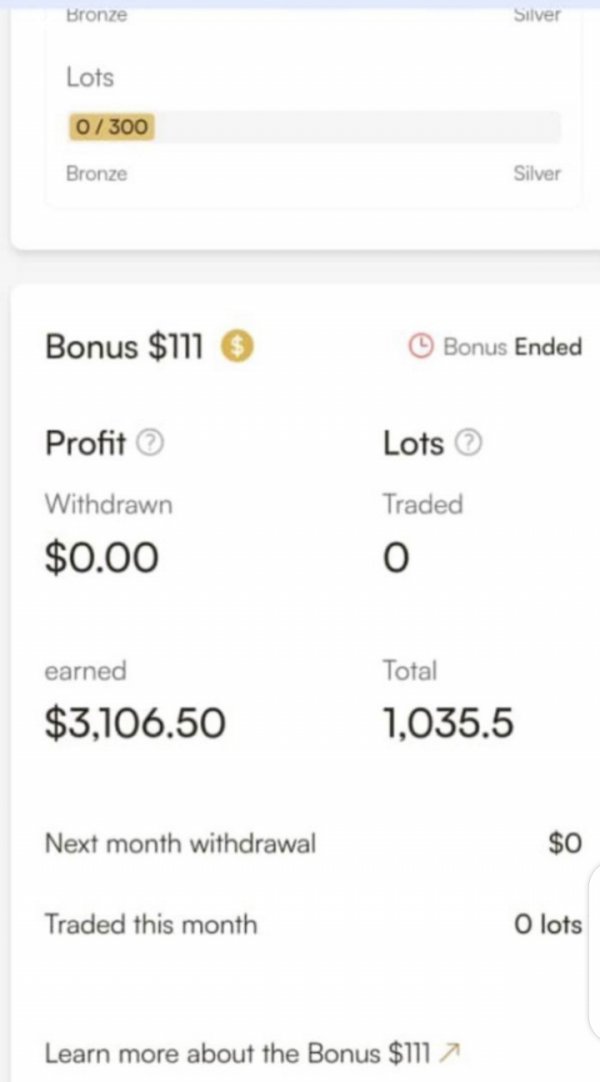
Task: Click the 0 / 300 lots progress badge
Action: (111, 127)
